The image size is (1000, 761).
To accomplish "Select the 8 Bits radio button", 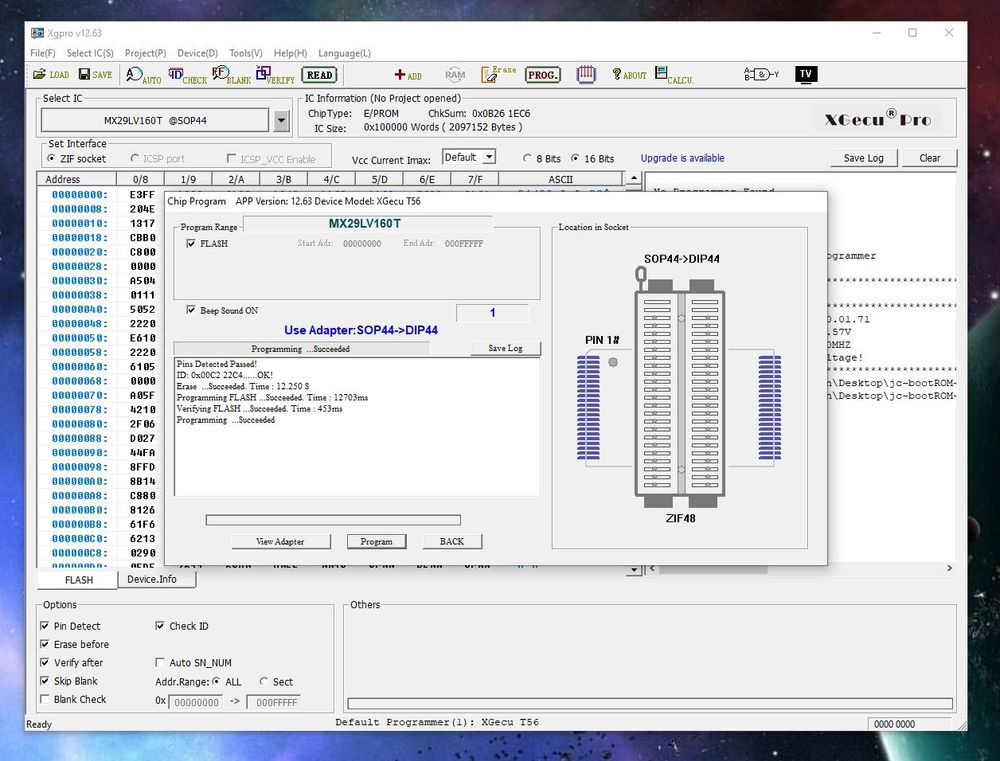I will point(527,158).
